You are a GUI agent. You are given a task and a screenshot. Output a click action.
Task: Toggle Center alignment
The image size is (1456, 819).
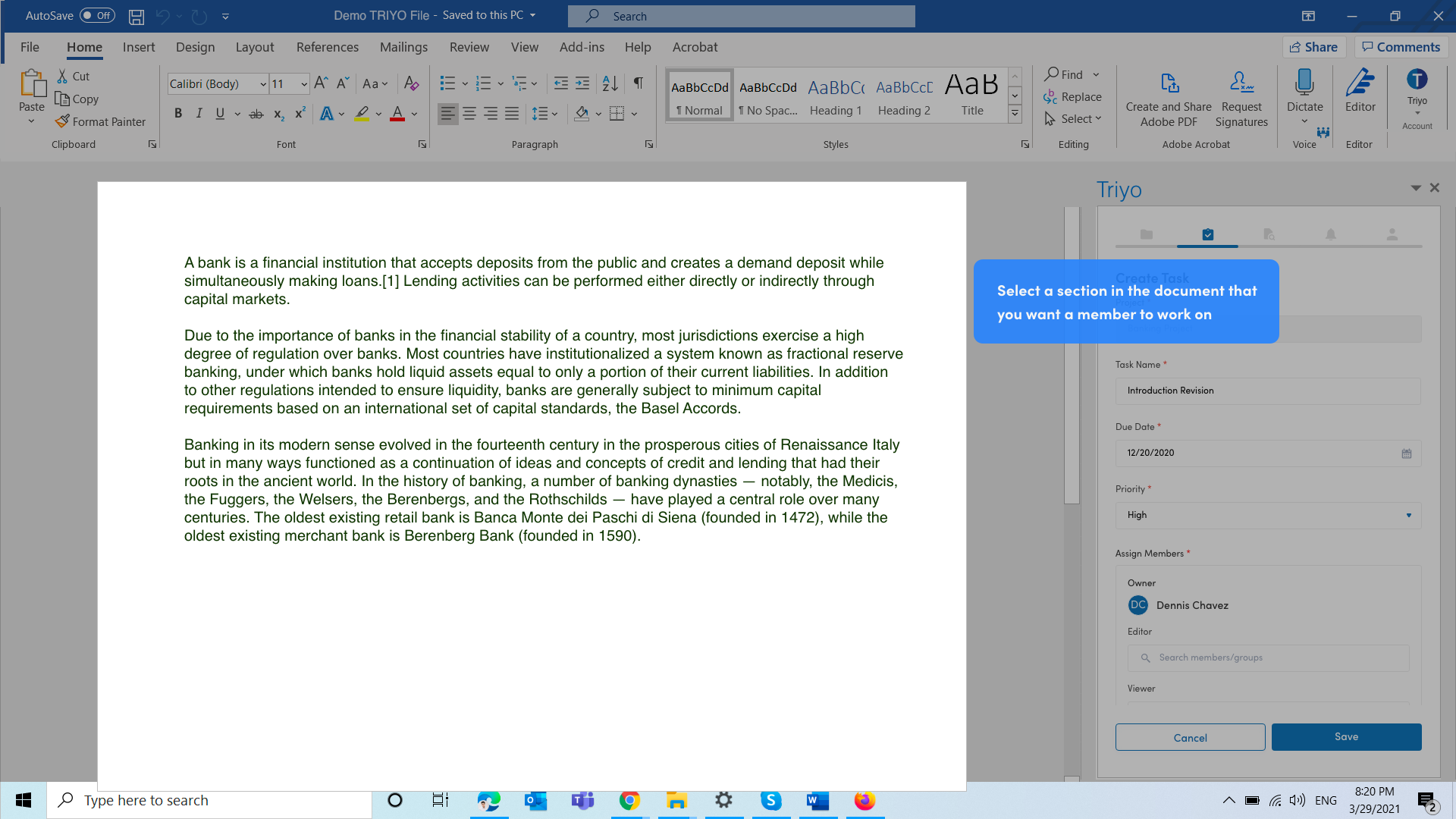tap(469, 114)
